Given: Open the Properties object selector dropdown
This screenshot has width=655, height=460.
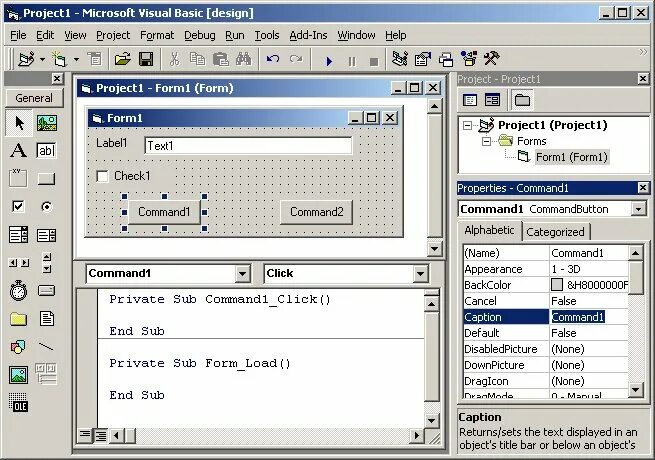Looking at the screenshot, I should pos(638,209).
